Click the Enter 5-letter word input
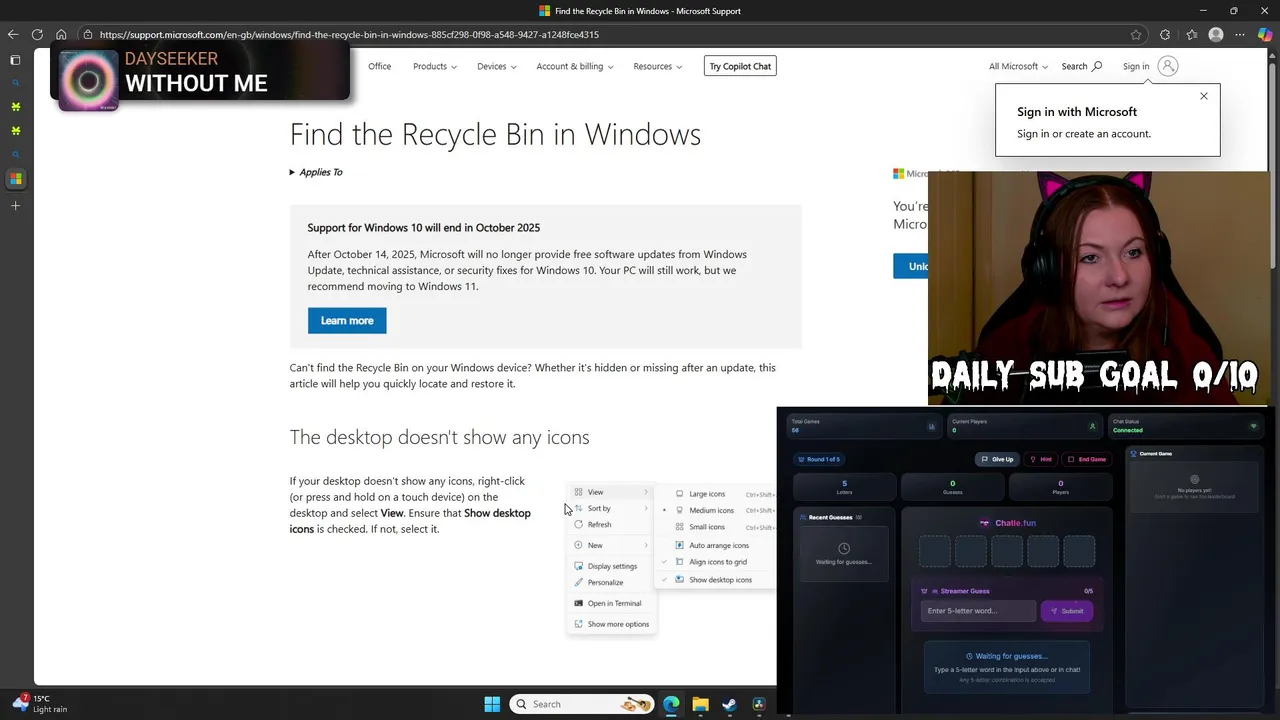The image size is (1280, 720). (978, 611)
